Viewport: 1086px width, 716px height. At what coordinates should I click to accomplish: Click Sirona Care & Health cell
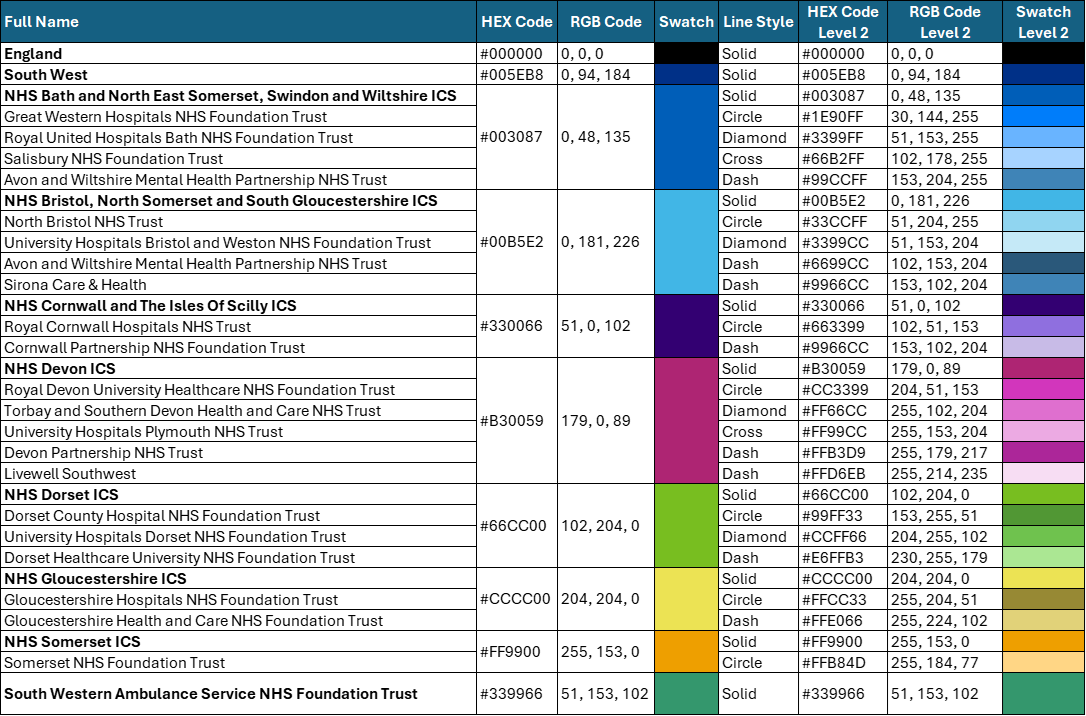point(238,285)
